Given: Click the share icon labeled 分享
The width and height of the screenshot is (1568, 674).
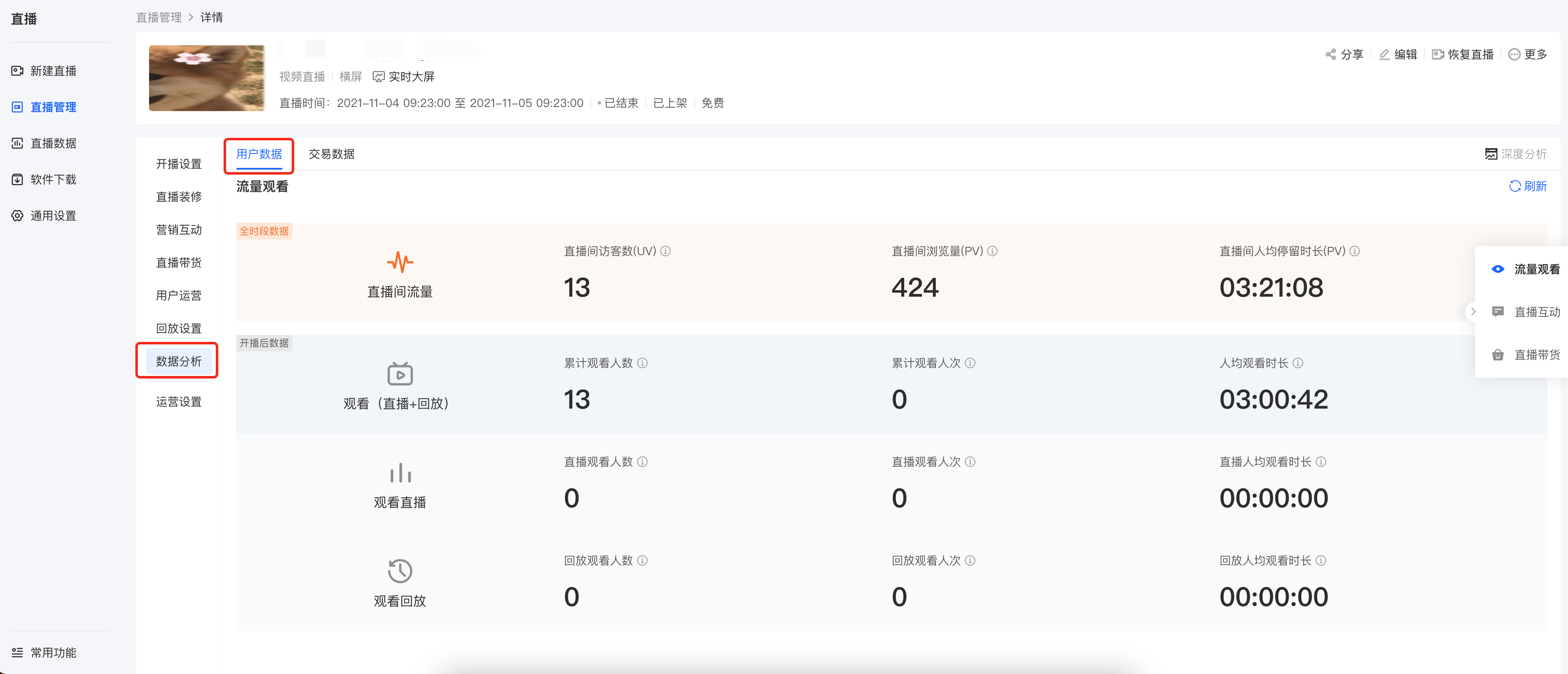Looking at the screenshot, I should tap(1330, 55).
